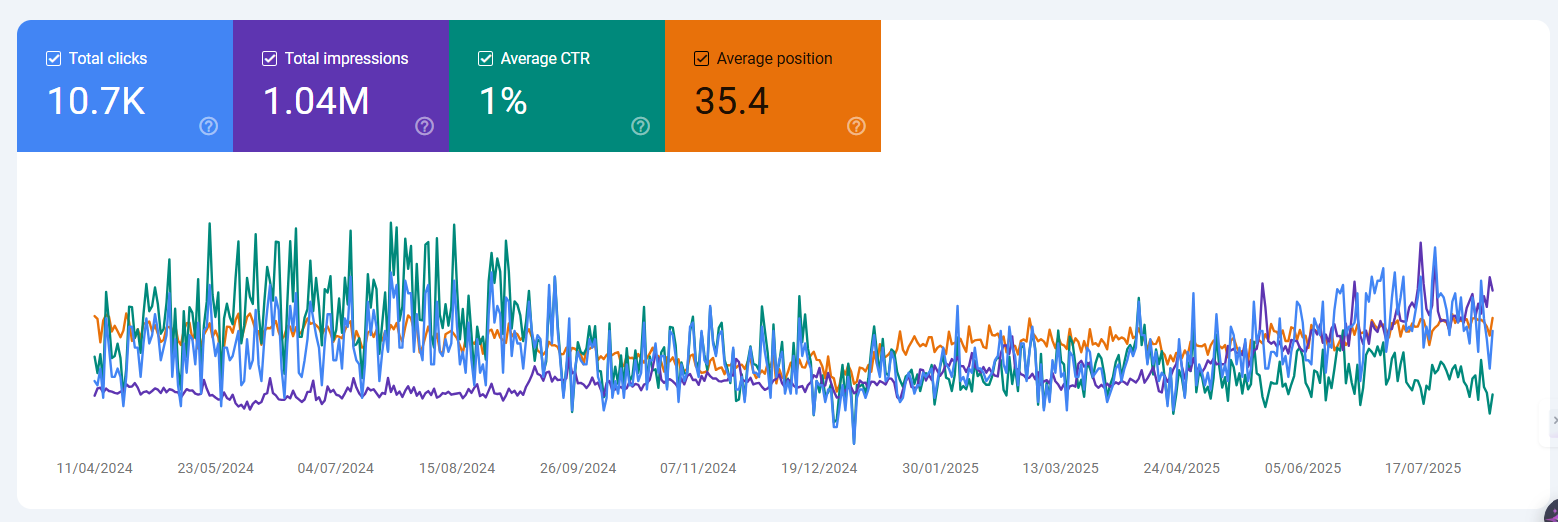Uncheck the Total clicks checkbox

point(54,59)
